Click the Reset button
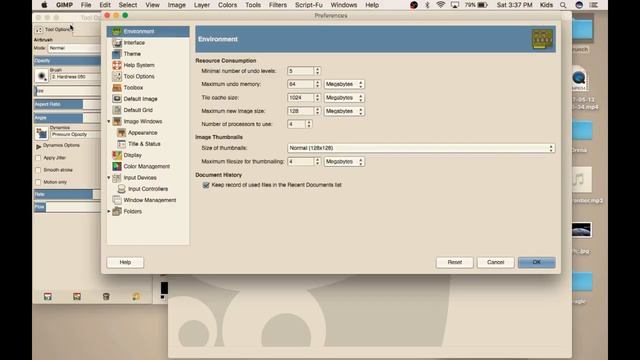 pyautogui.click(x=455, y=262)
